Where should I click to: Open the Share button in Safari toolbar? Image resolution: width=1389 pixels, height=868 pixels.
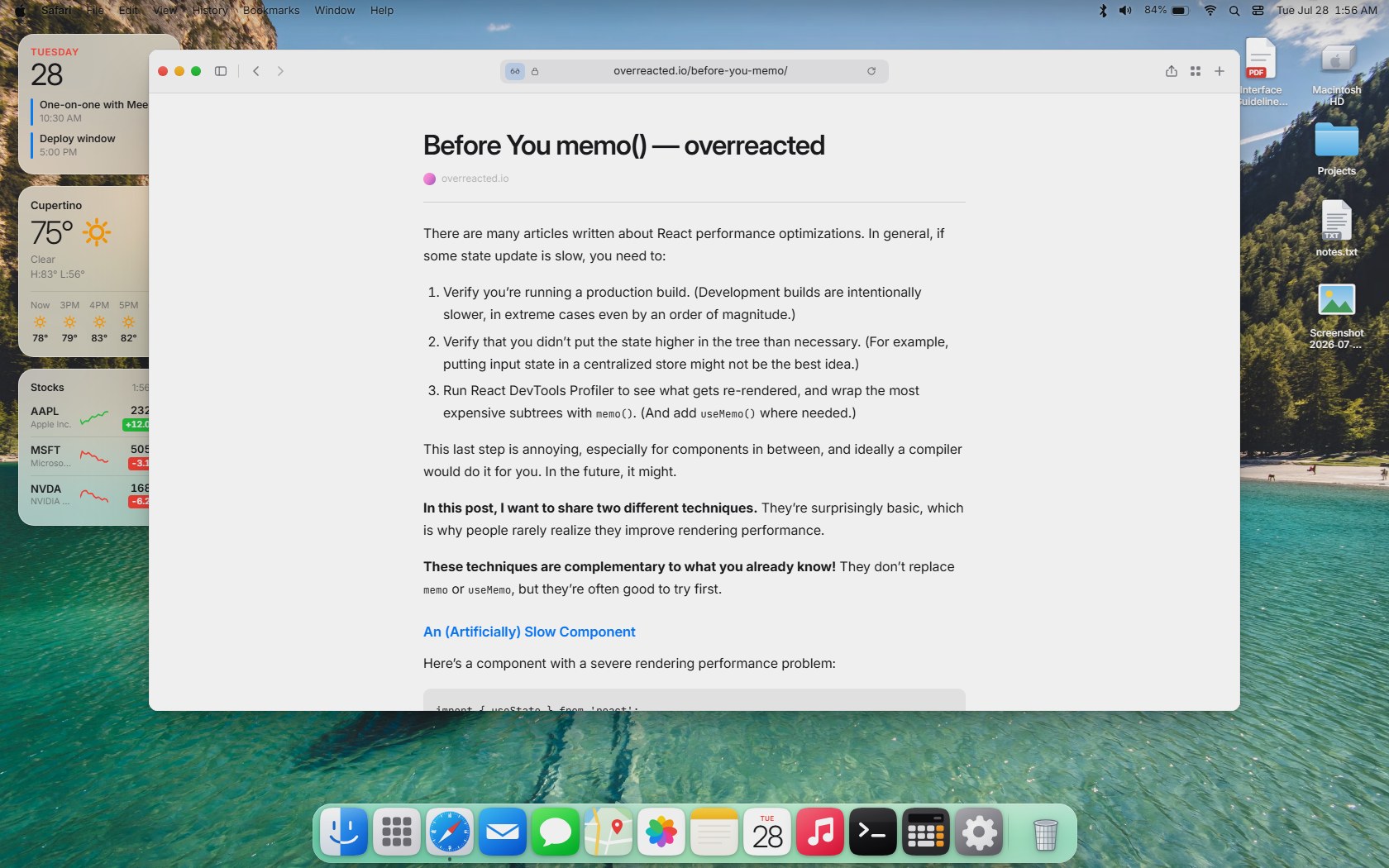1172,71
